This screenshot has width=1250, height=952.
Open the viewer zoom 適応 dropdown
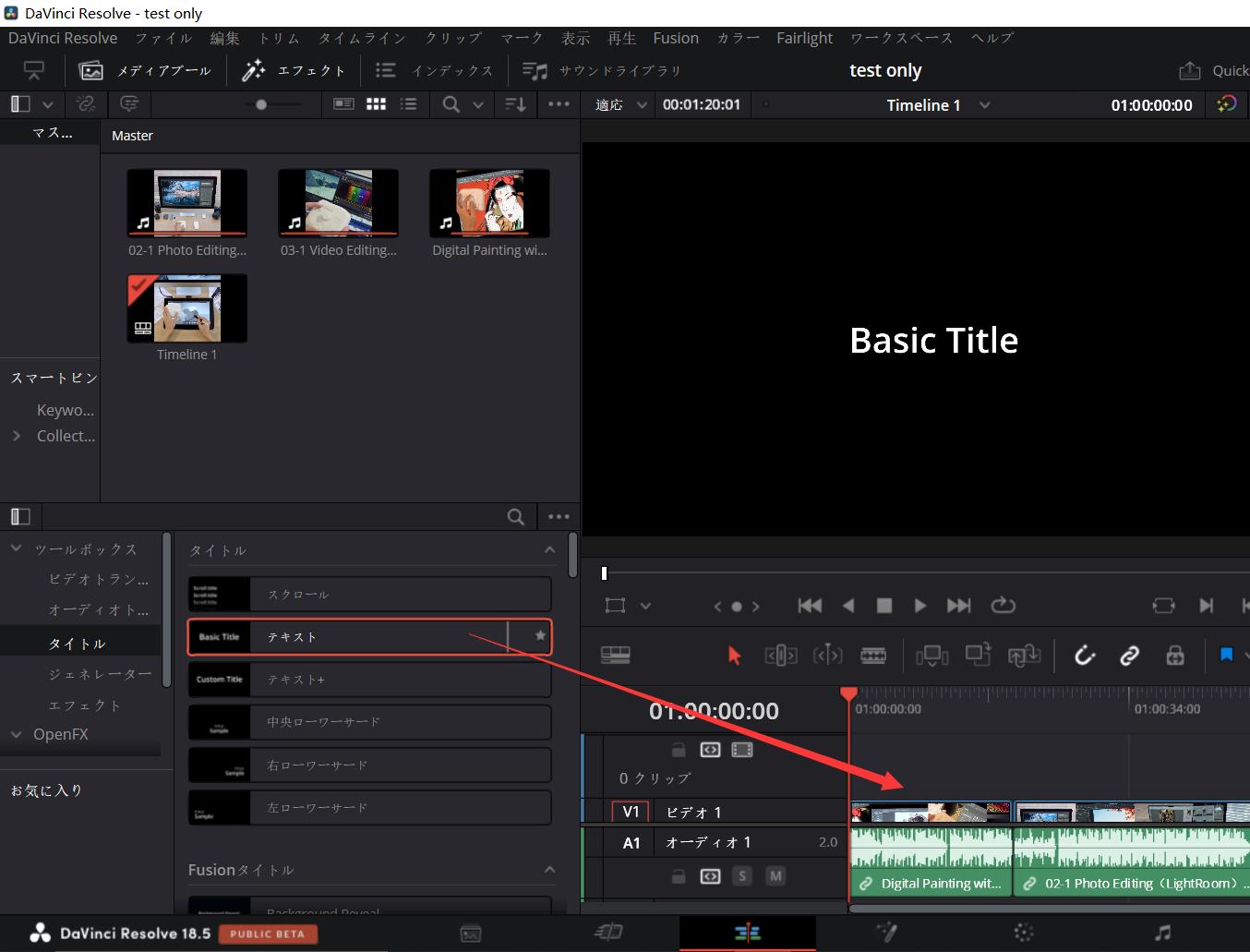pyautogui.click(x=621, y=105)
